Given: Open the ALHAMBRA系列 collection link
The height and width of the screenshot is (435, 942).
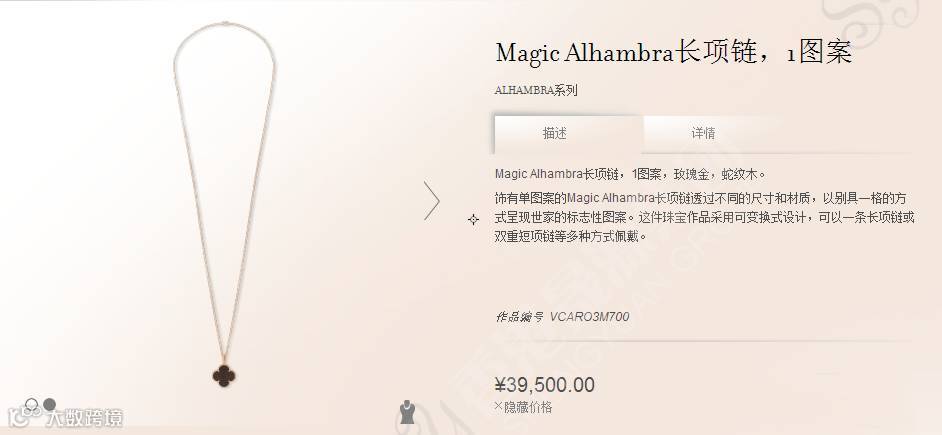Looking at the screenshot, I should (x=536, y=91).
